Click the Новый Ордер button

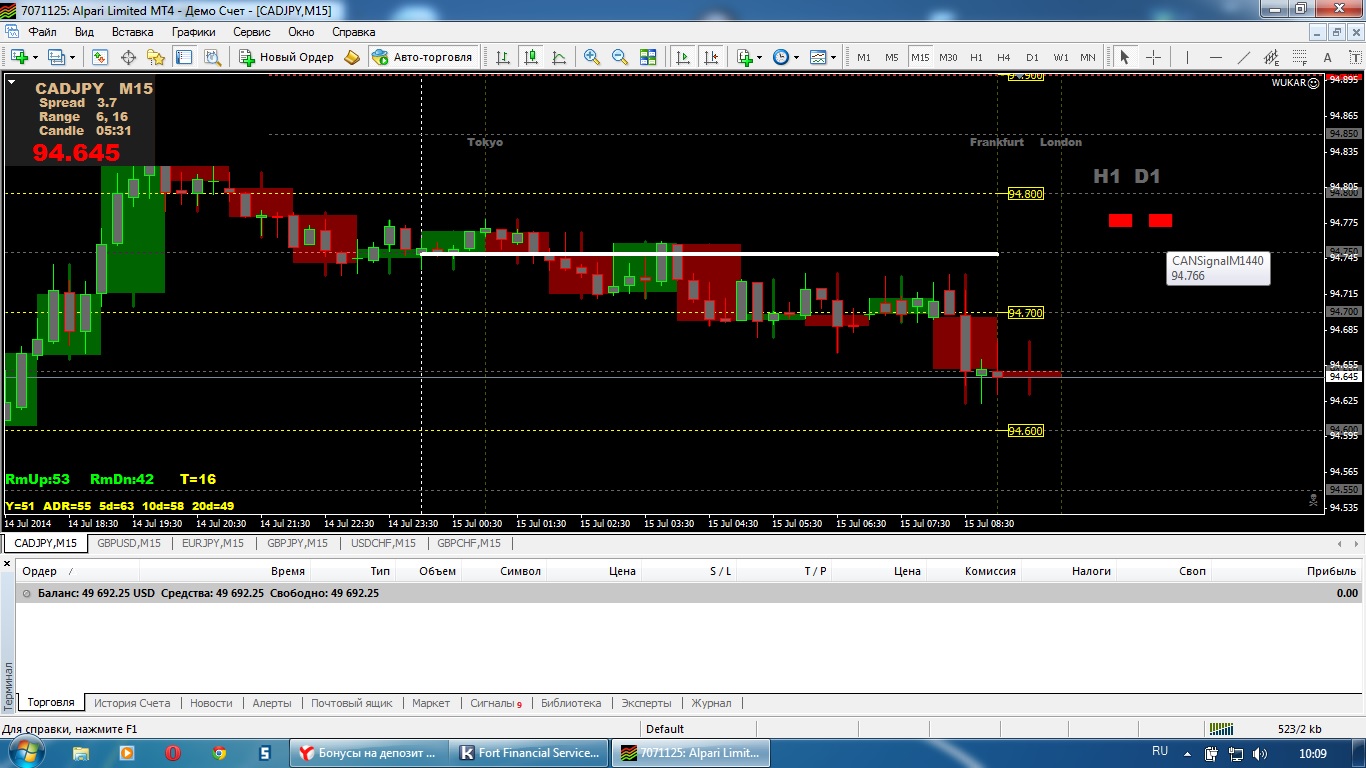[x=286, y=57]
